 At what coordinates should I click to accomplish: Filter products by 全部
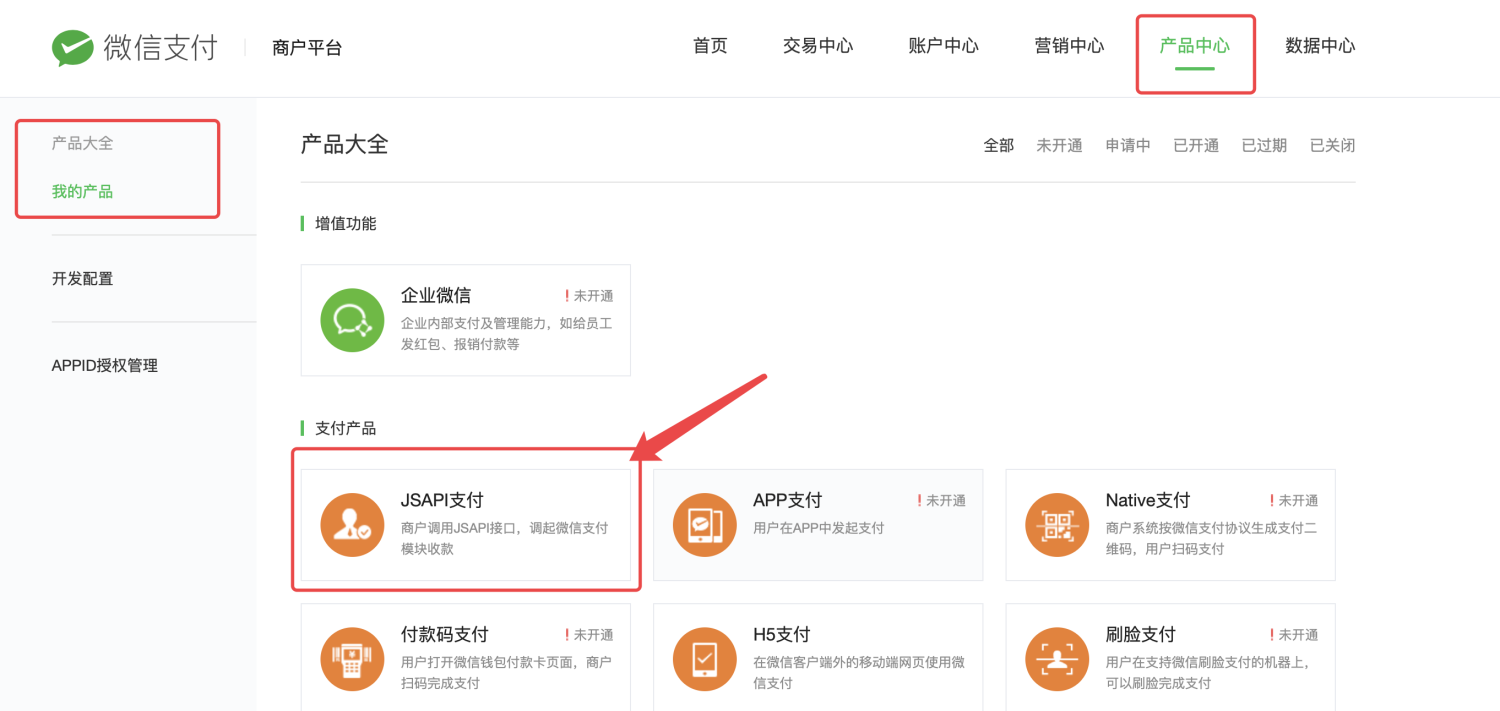point(999,145)
